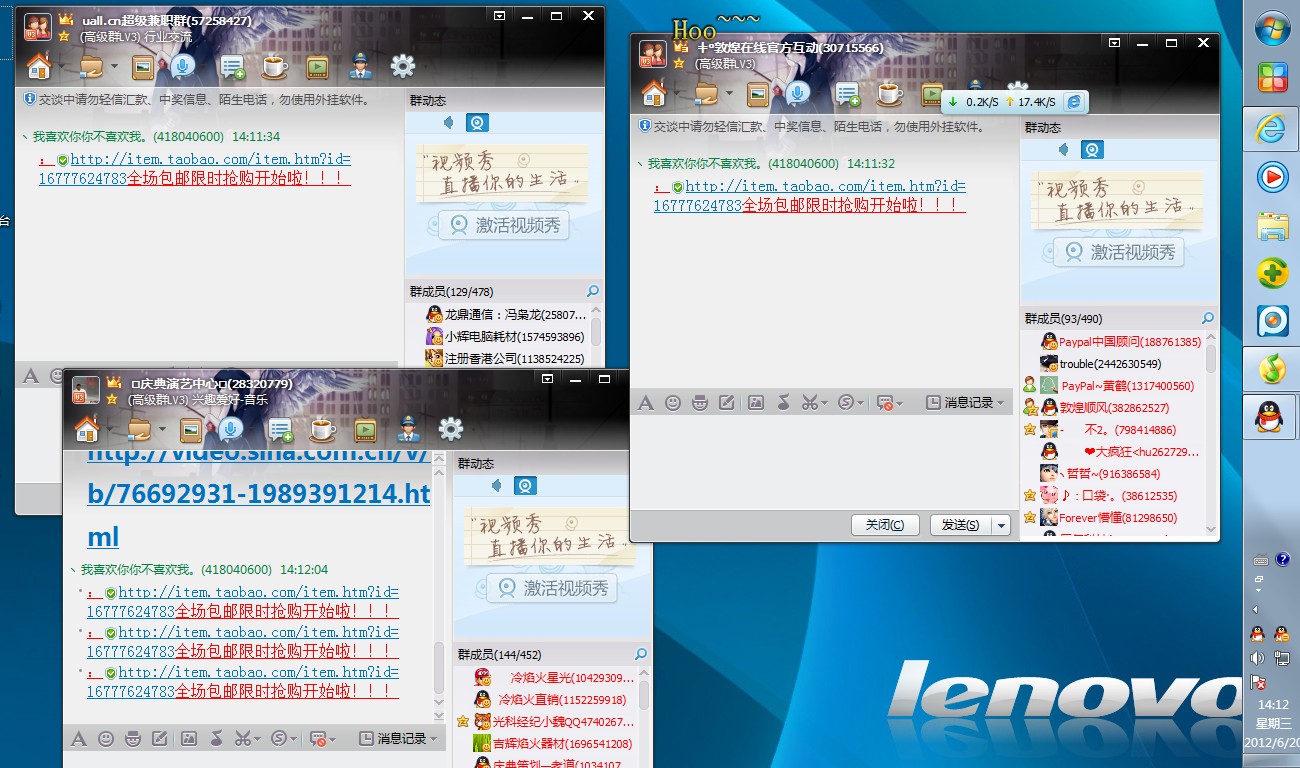The image size is (1300, 768).
Task: Click 激活视频秀 in 敦煌在线官方互动 window
Action: (x=1119, y=252)
